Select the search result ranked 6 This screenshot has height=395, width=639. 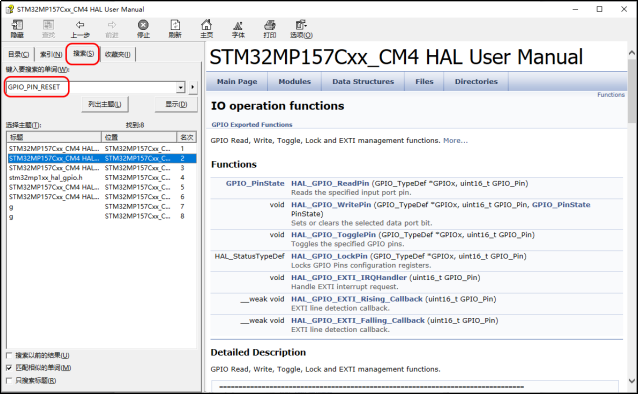pos(102,197)
